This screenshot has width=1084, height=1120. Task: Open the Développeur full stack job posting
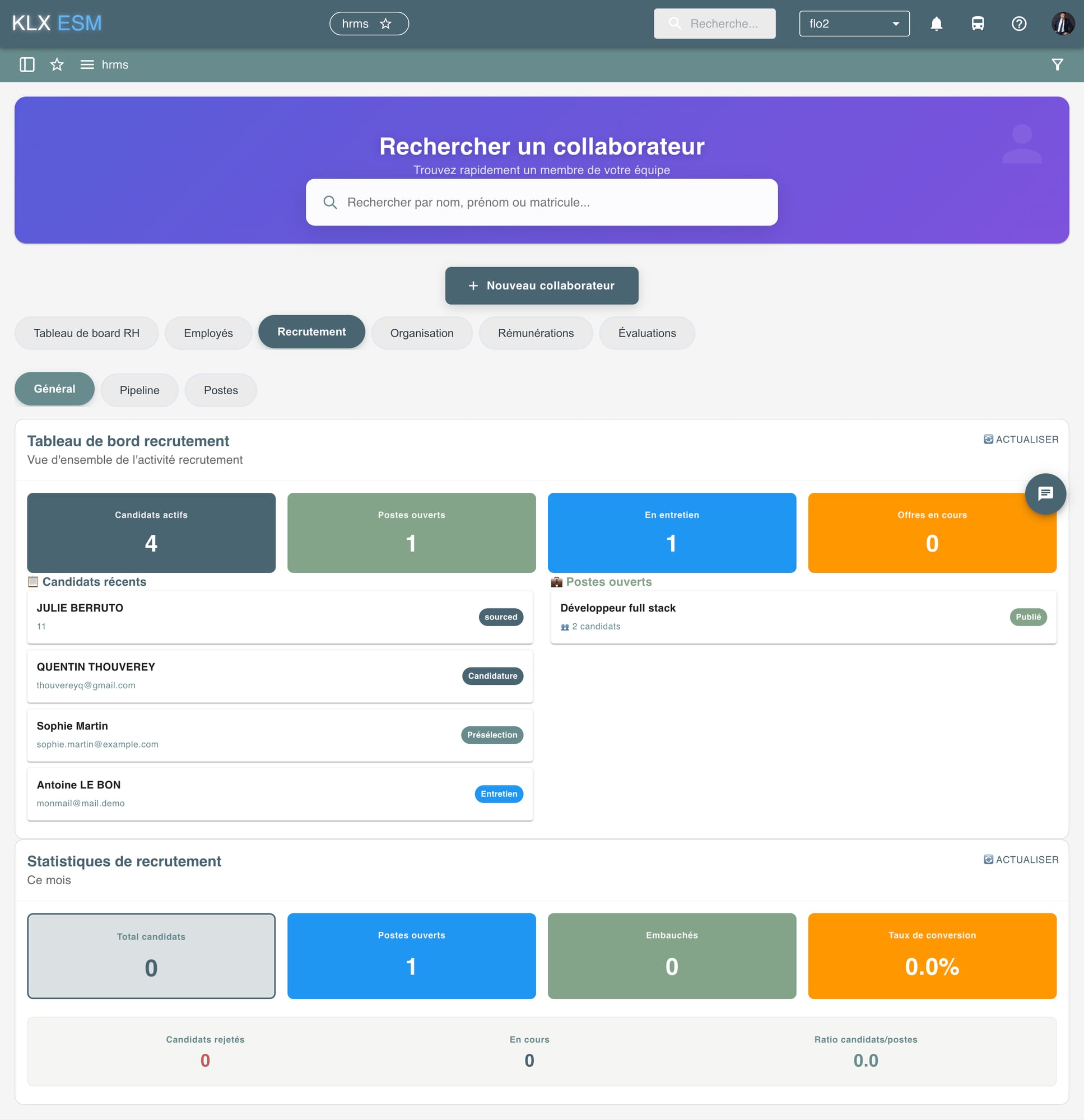click(x=803, y=617)
